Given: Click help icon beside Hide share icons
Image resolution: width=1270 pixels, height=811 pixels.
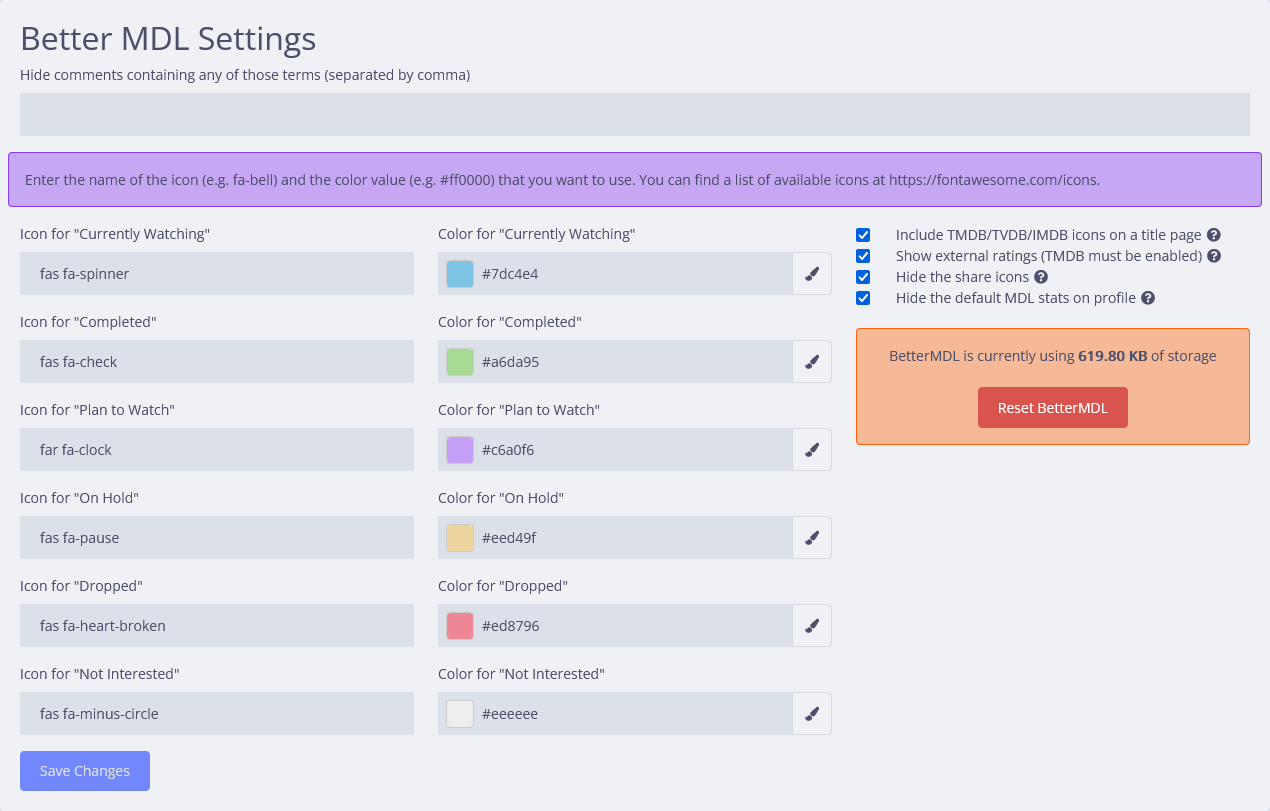Looking at the screenshot, I should pos(1041,277).
